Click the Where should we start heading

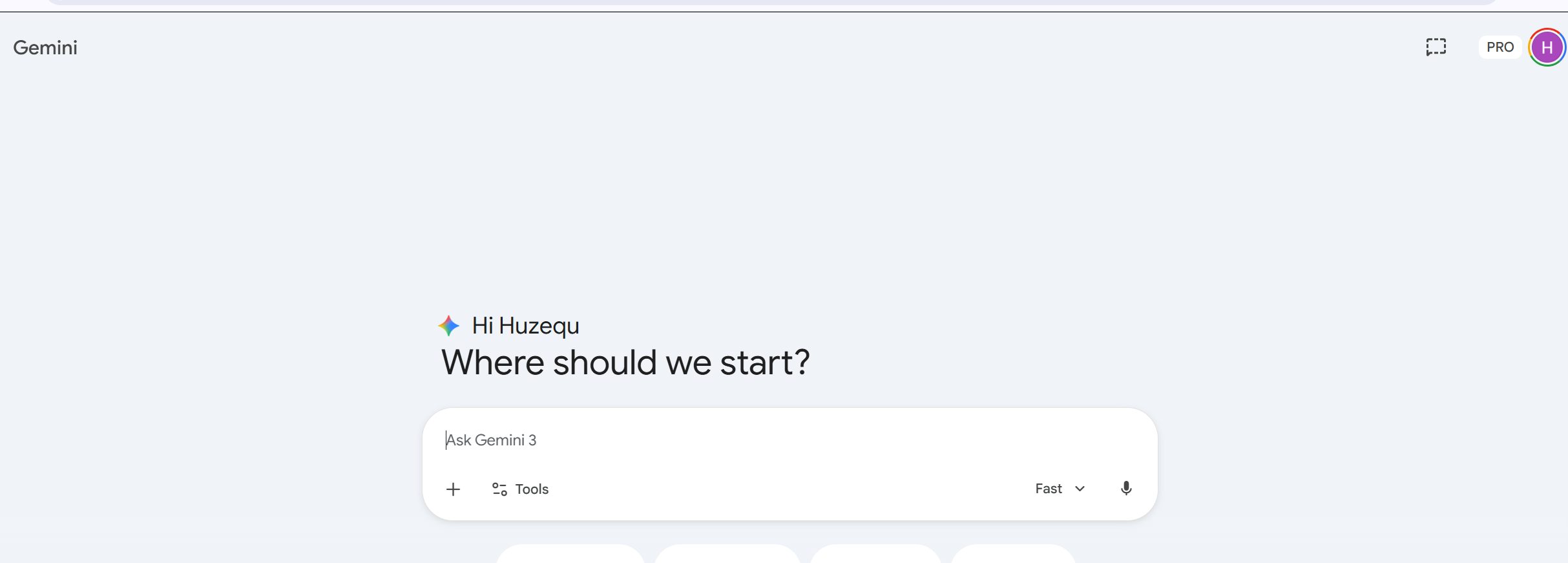pyautogui.click(x=625, y=363)
